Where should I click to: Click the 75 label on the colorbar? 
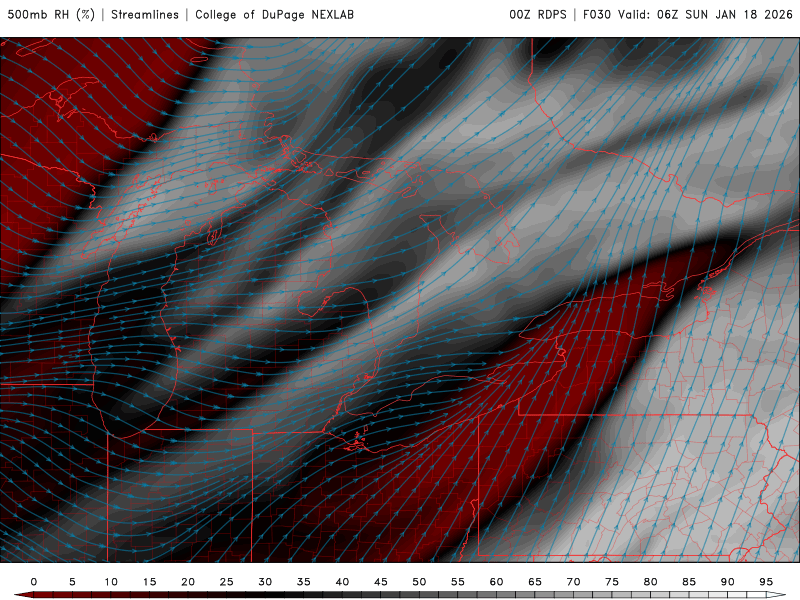(611, 582)
